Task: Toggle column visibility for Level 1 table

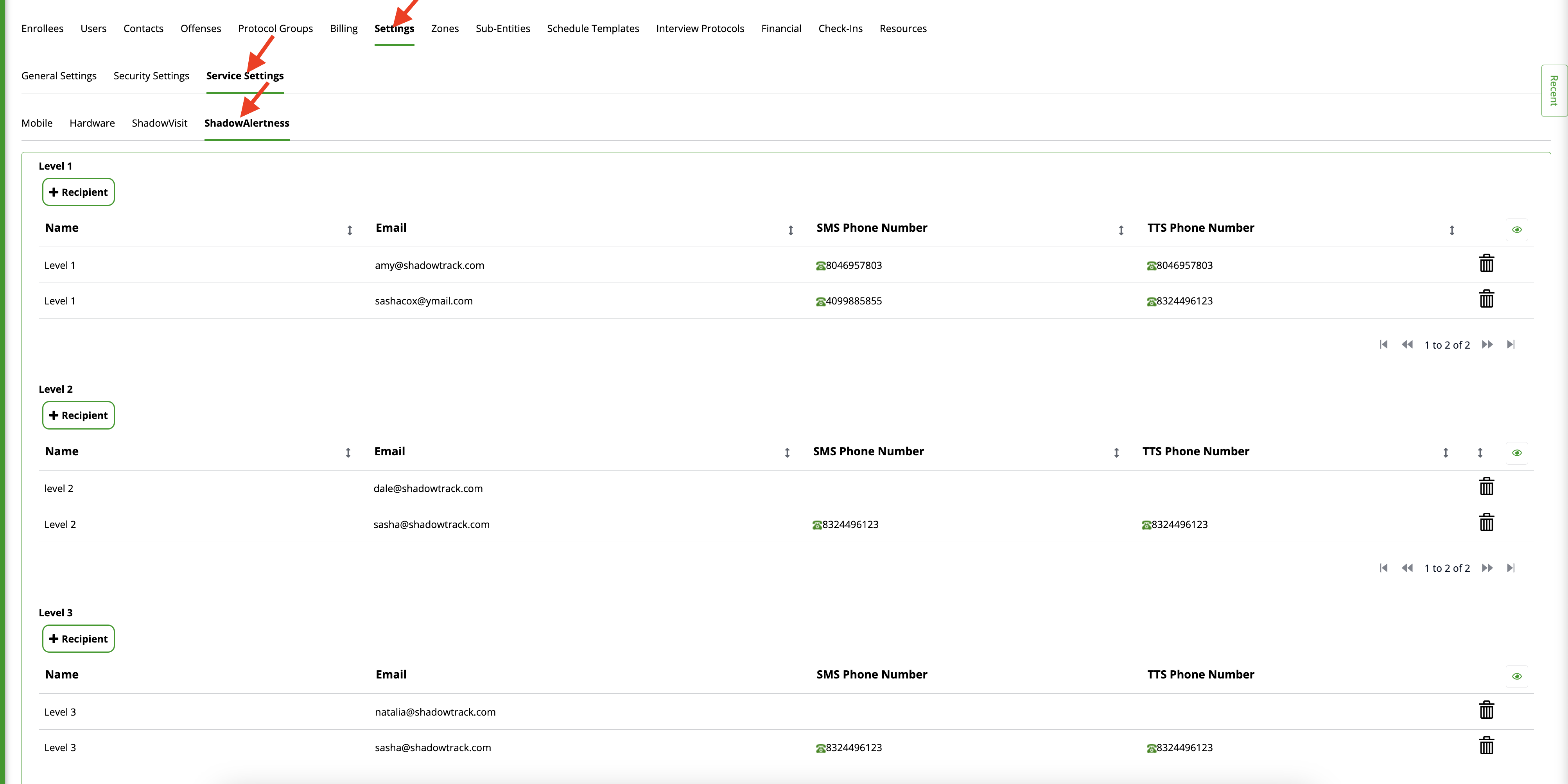Action: (x=1516, y=230)
